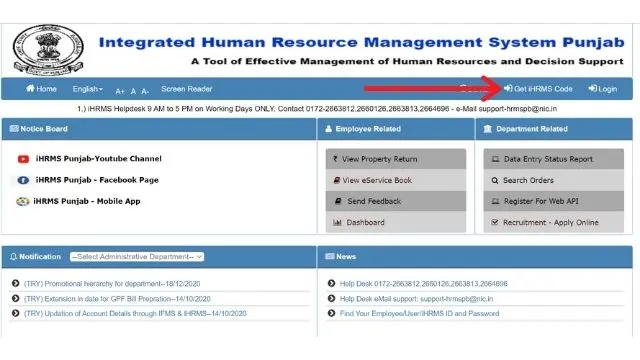Open Updation of Account Details through IFMS notification
Image resolution: width=640 pixels, height=360 pixels.
point(135,313)
